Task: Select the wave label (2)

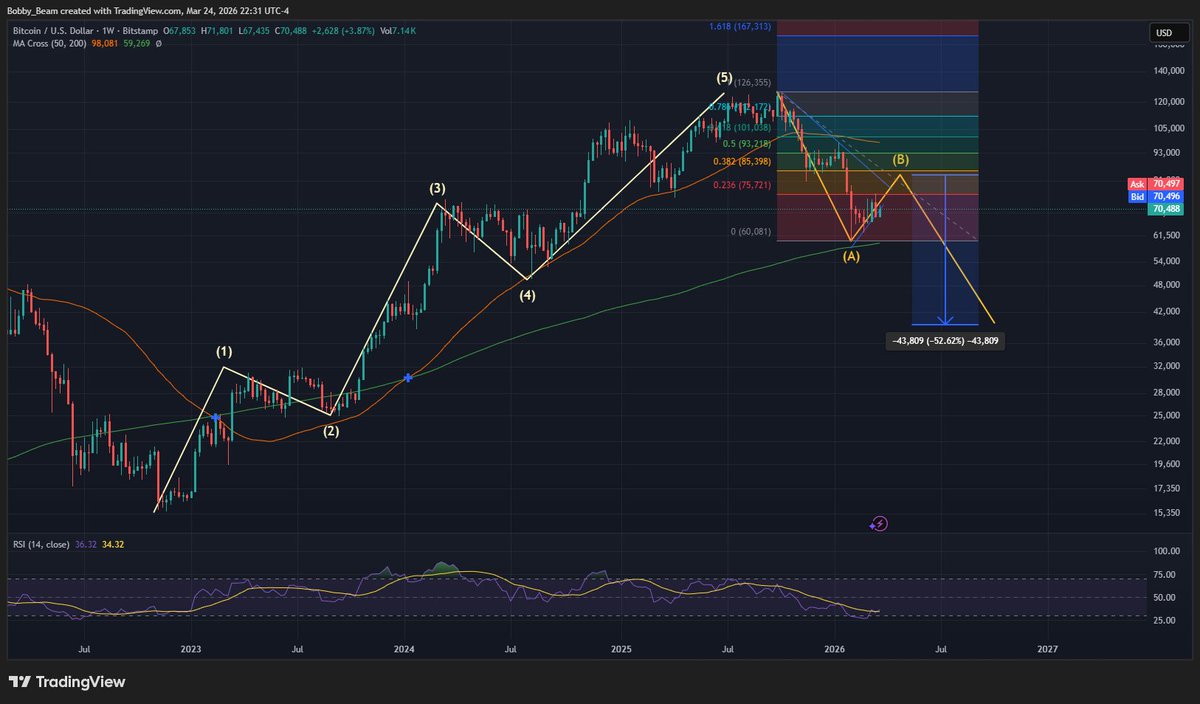Action: [x=331, y=431]
